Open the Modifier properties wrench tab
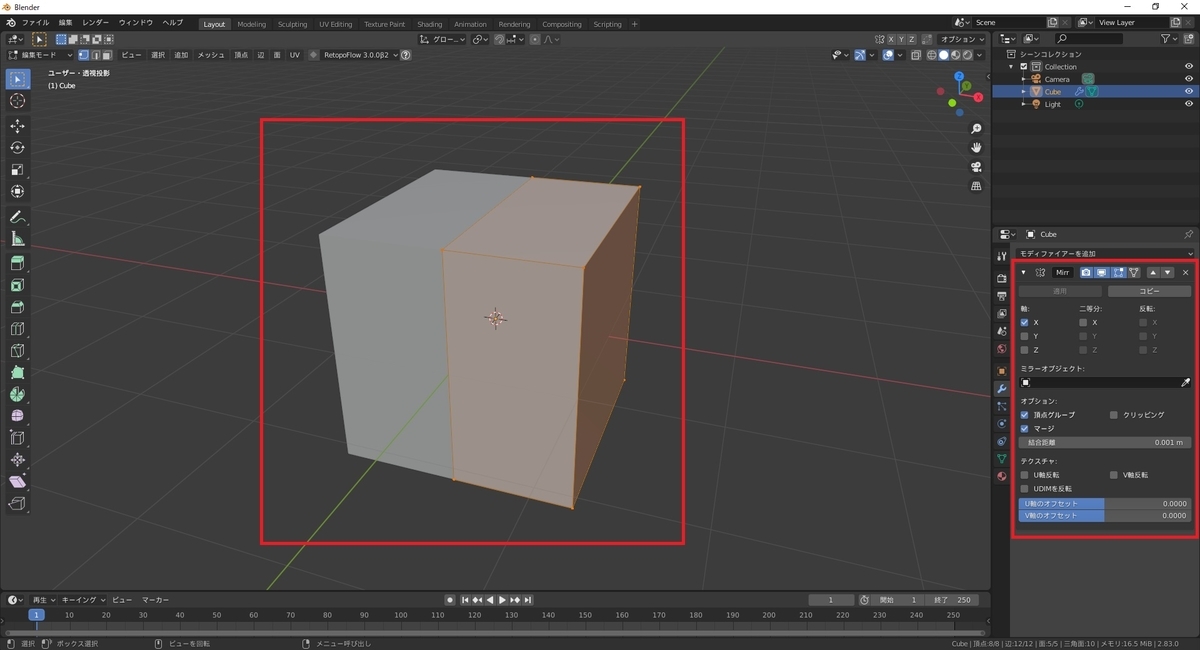The height and width of the screenshot is (650, 1200). [1001, 388]
